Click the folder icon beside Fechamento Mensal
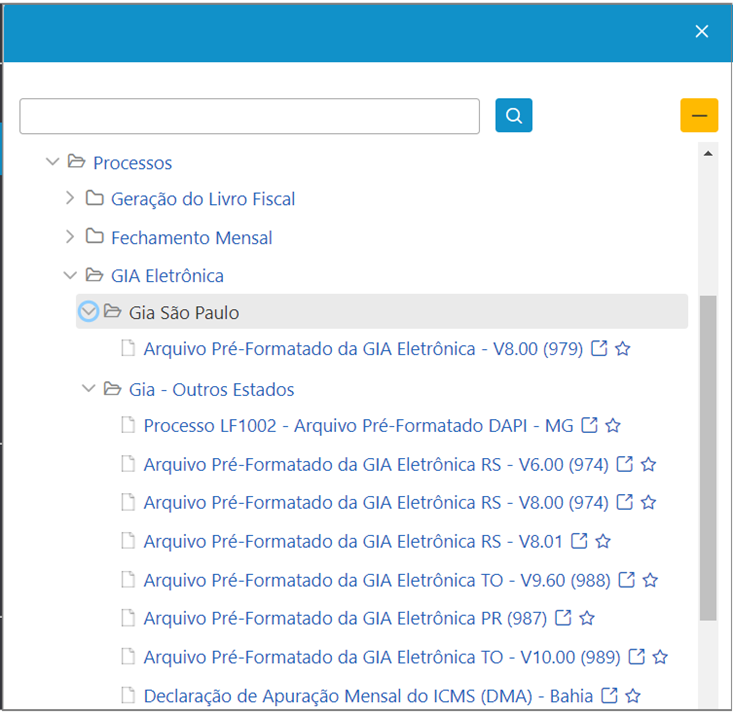 click(94, 236)
